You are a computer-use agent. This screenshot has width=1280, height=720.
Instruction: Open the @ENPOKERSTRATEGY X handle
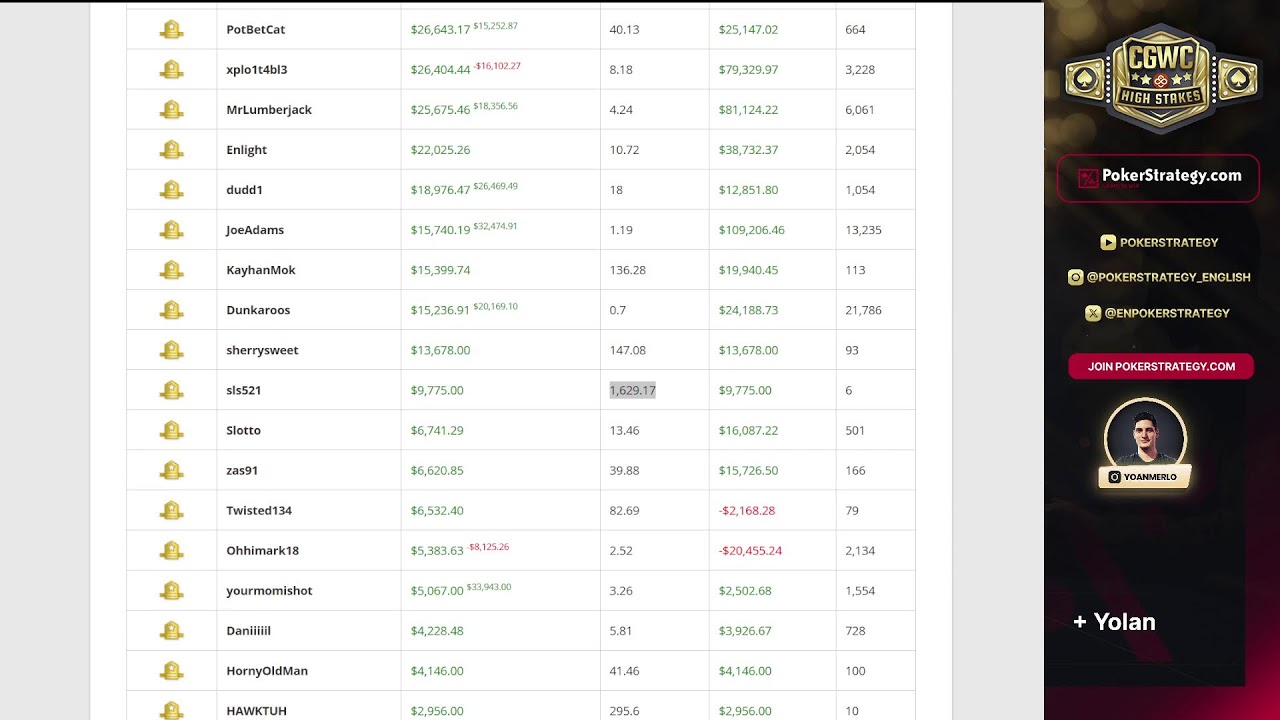1167,313
